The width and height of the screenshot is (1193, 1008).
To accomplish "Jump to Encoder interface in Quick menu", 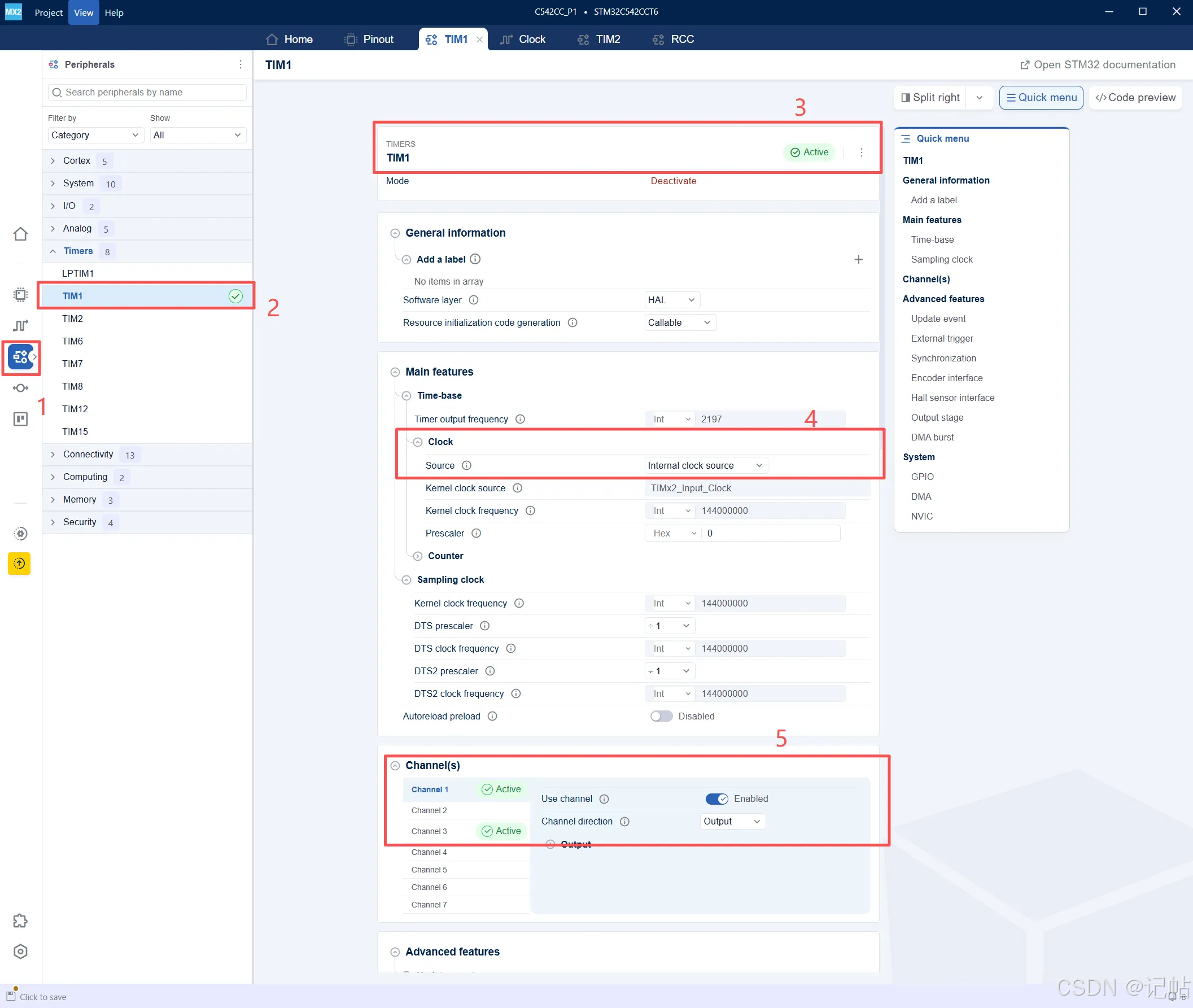I will (x=947, y=378).
